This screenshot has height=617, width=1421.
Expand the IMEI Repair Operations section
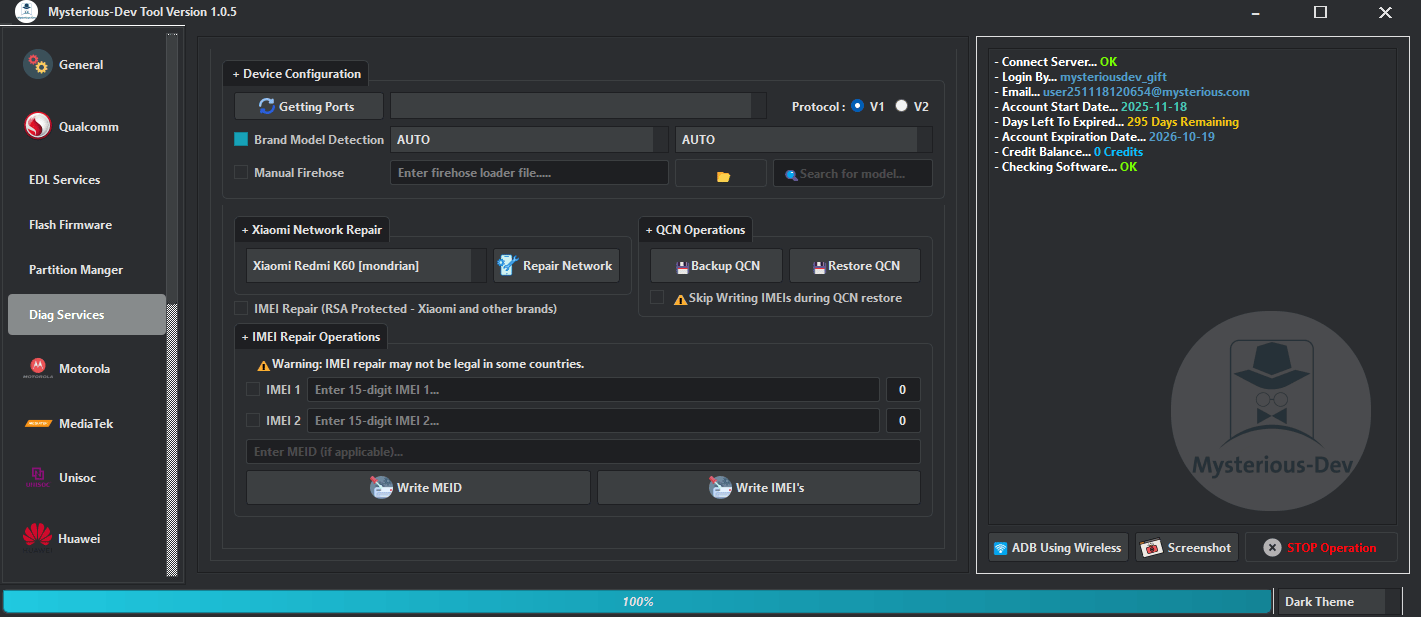(x=310, y=337)
